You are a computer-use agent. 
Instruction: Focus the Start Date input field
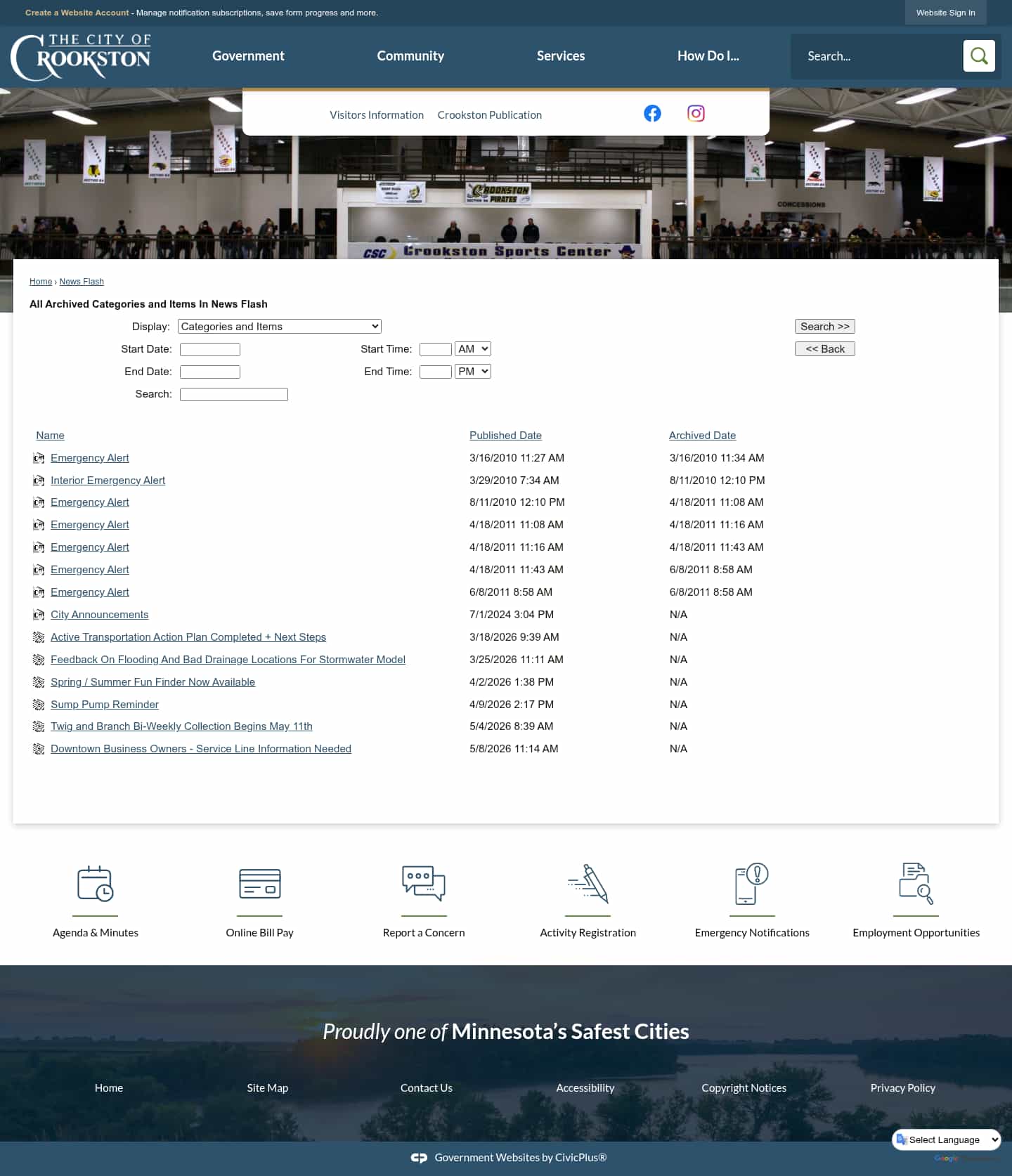210,349
